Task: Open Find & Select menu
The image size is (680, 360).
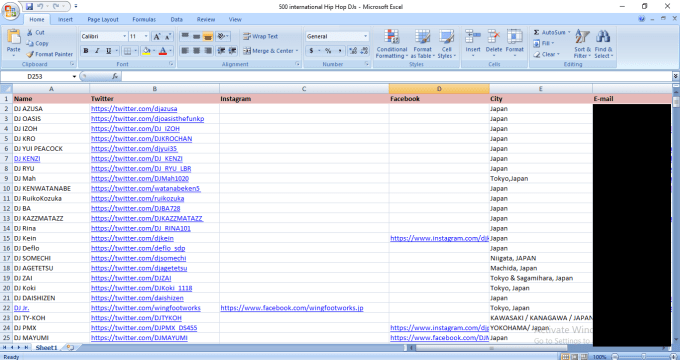Action: 603,44
